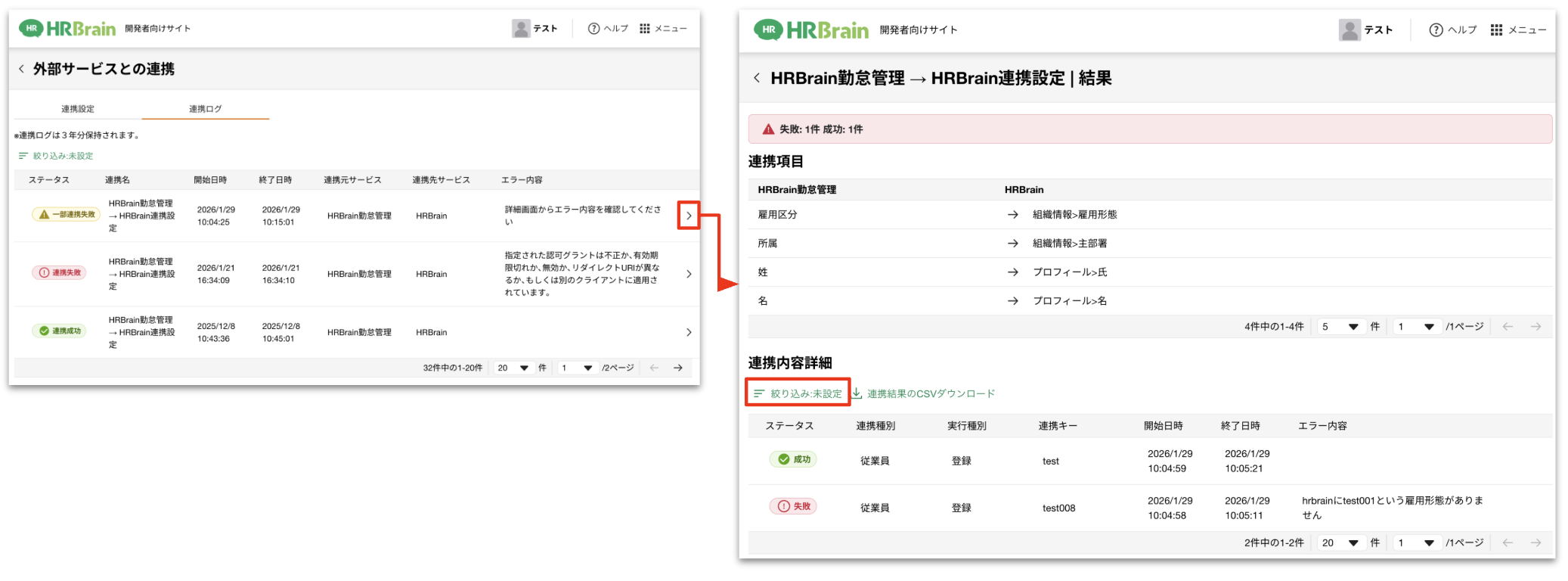Open details of the 連携失敗 log row
Screen dimensions: 1568x581
pos(688,274)
